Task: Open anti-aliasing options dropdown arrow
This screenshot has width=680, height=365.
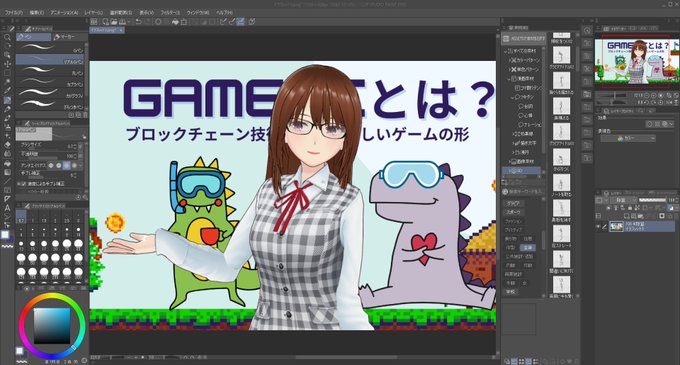Action: click(x=81, y=165)
